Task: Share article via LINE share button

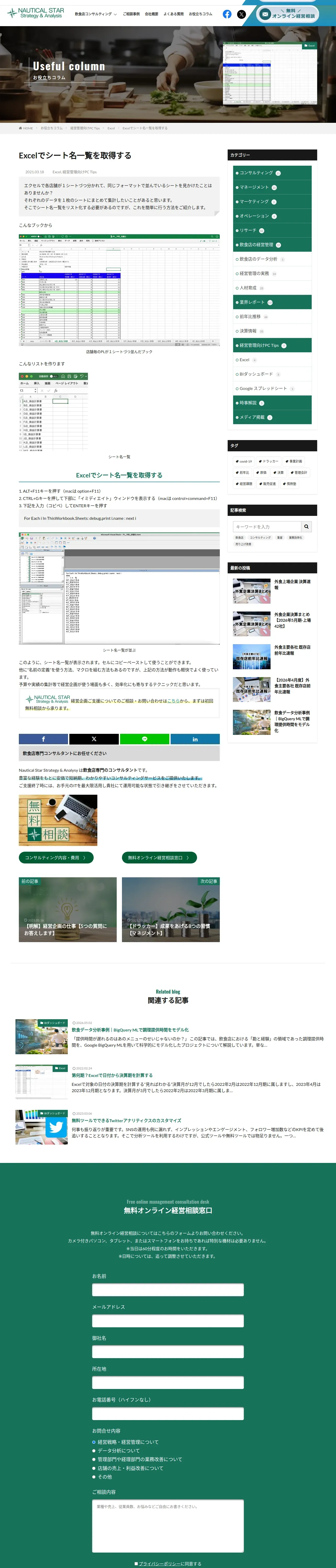Action: click(144, 739)
